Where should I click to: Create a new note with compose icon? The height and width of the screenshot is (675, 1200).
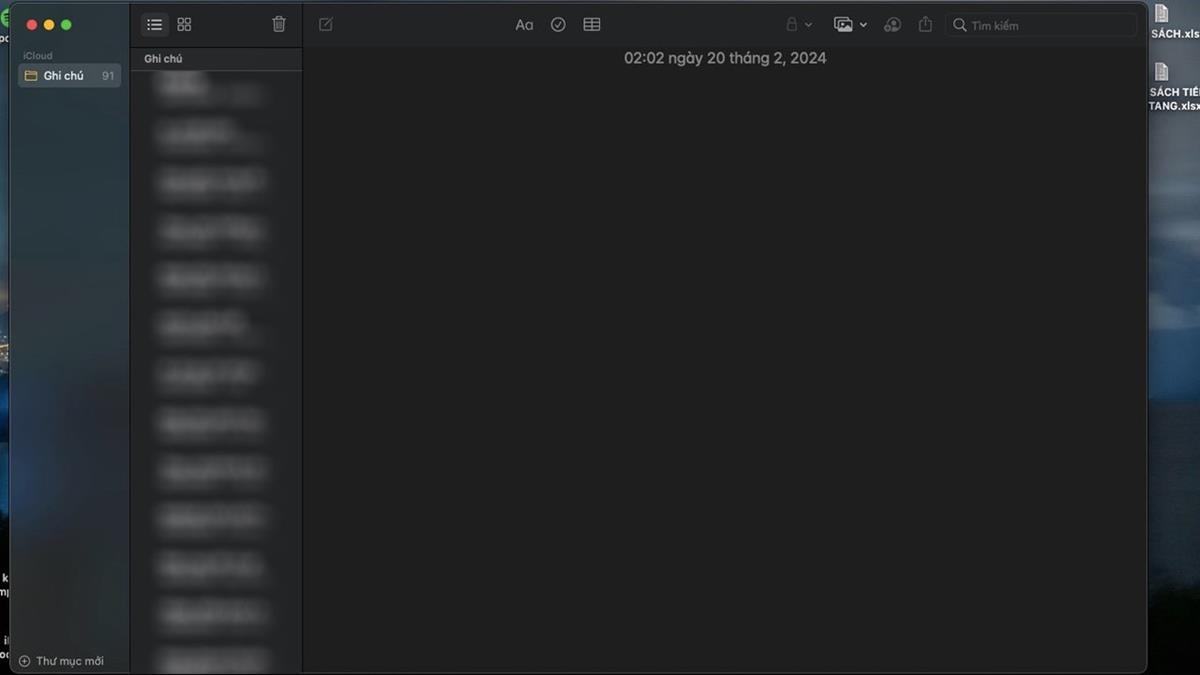pyautogui.click(x=326, y=25)
